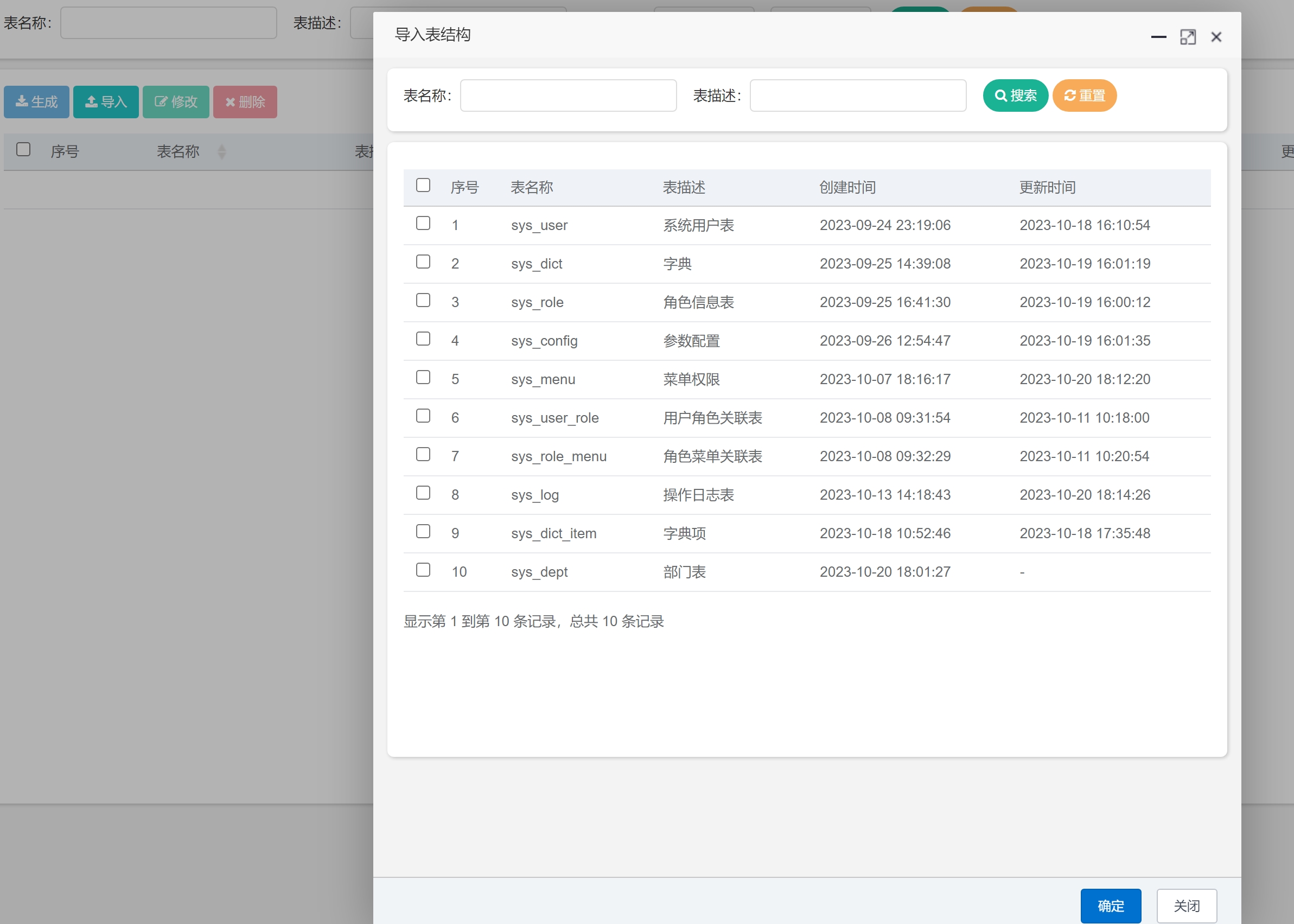Click the sys_role table name cell
The image size is (1294, 924).
(537, 302)
